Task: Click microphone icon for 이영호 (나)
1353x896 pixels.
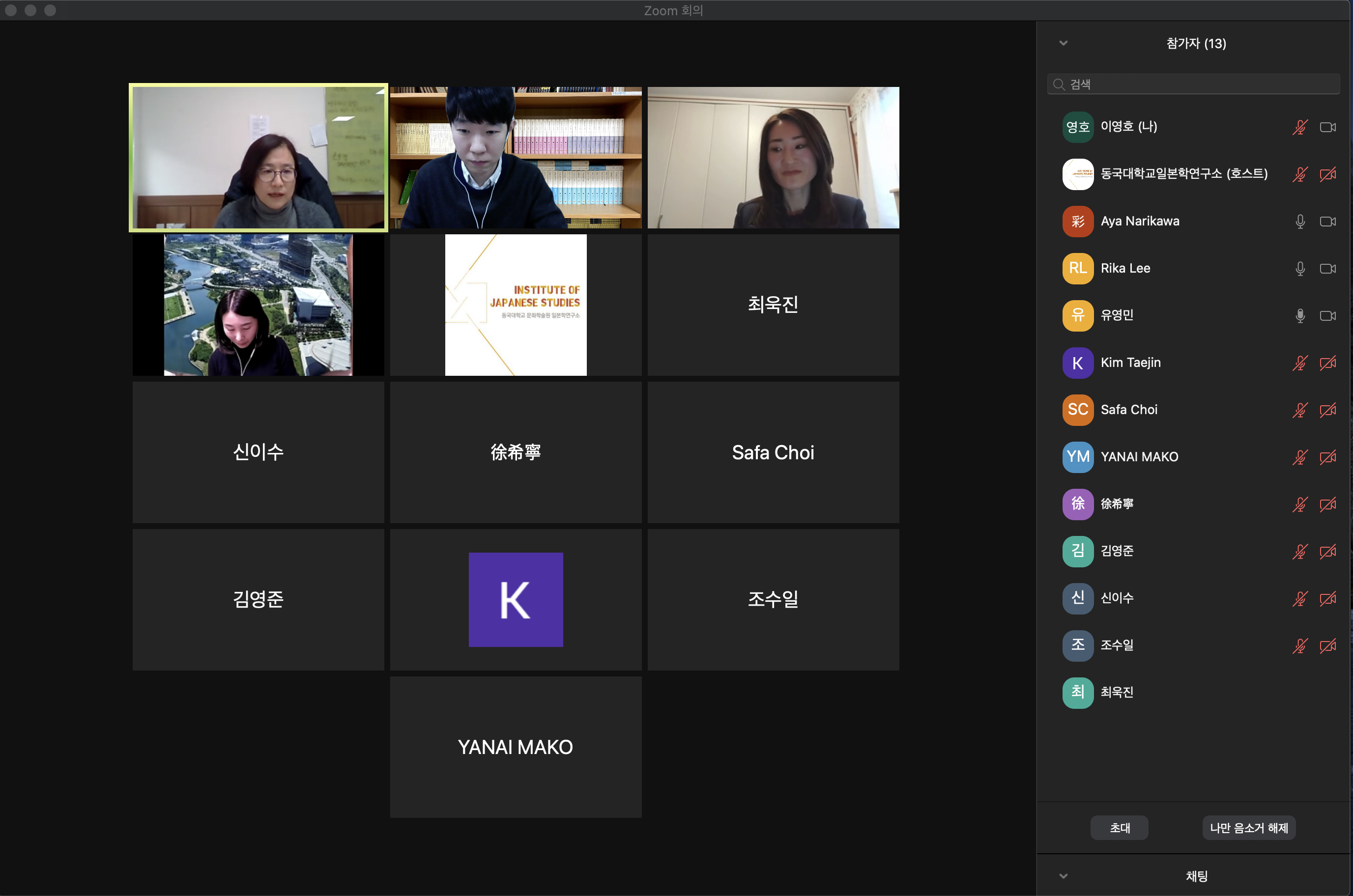Action: [1300, 127]
